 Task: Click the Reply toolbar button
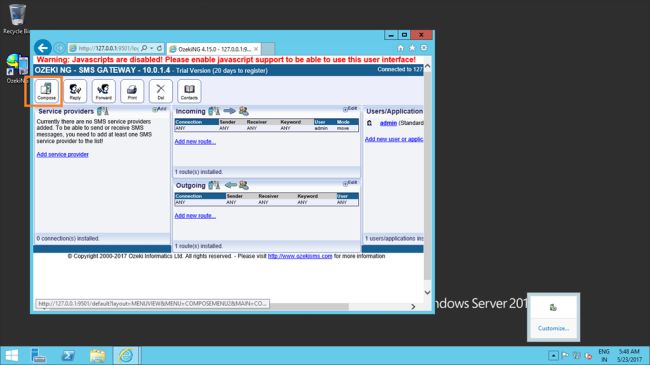[75, 91]
